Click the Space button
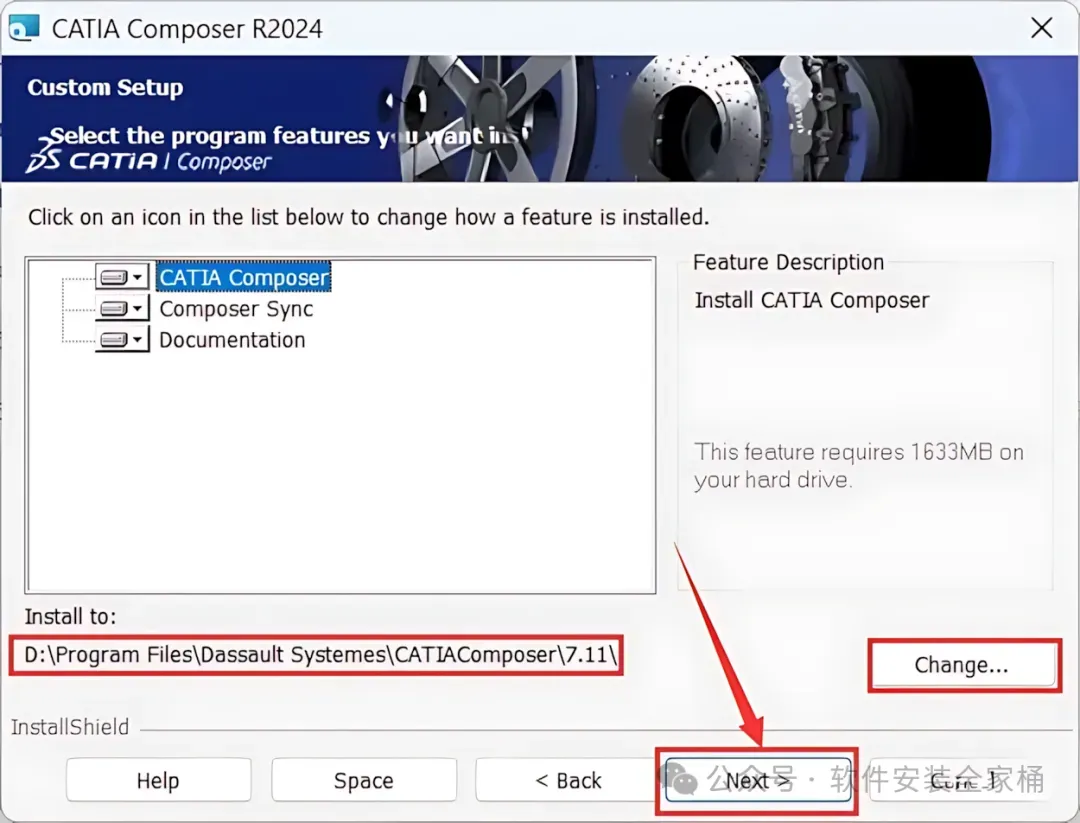This screenshot has width=1080, height=823. [x=364, y=780]
